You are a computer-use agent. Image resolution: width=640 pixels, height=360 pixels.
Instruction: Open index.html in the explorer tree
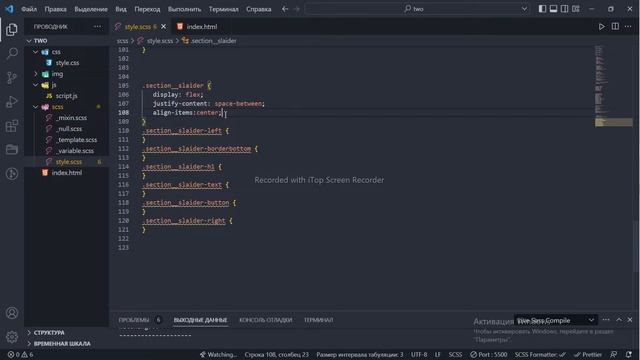(67, 173)
